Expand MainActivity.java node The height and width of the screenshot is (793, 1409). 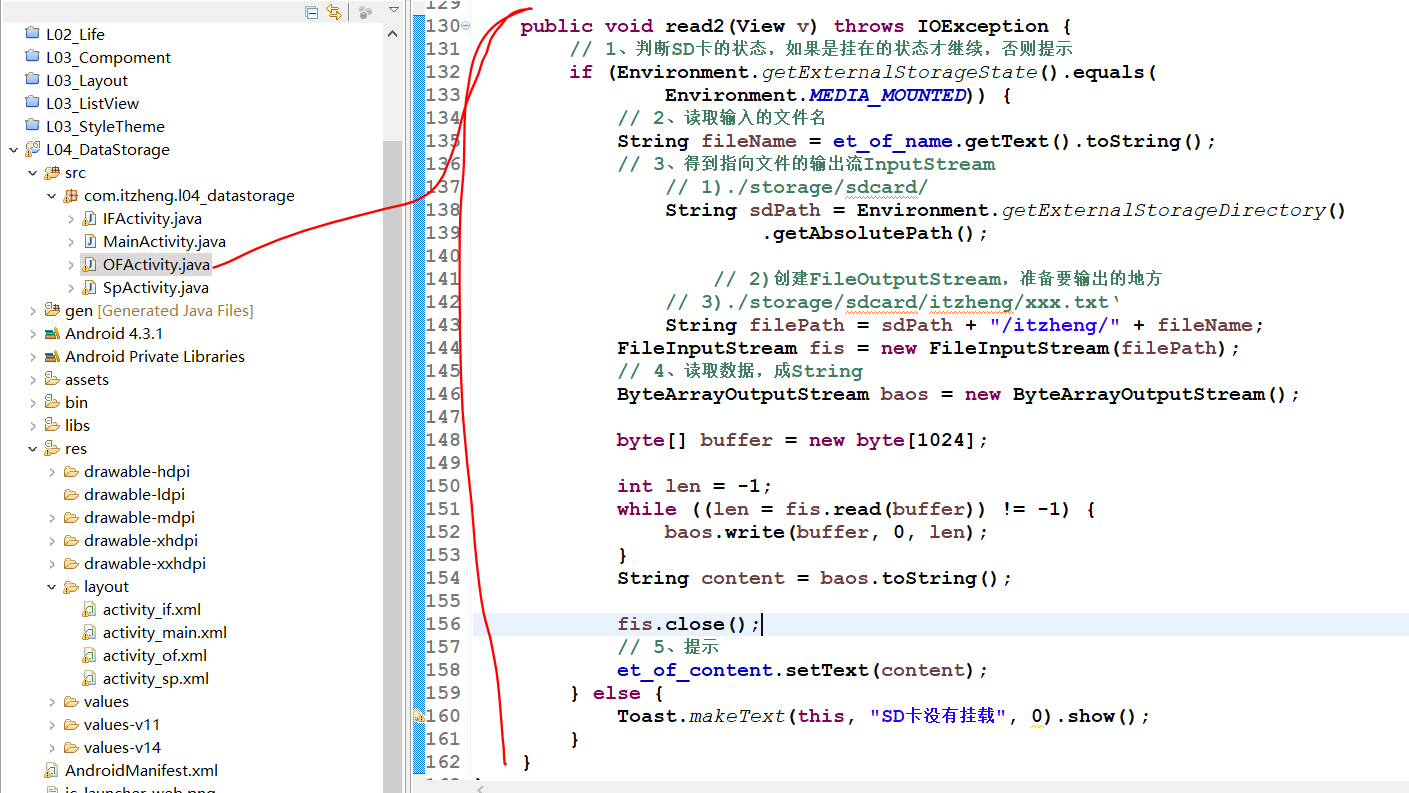coord(71,241)
